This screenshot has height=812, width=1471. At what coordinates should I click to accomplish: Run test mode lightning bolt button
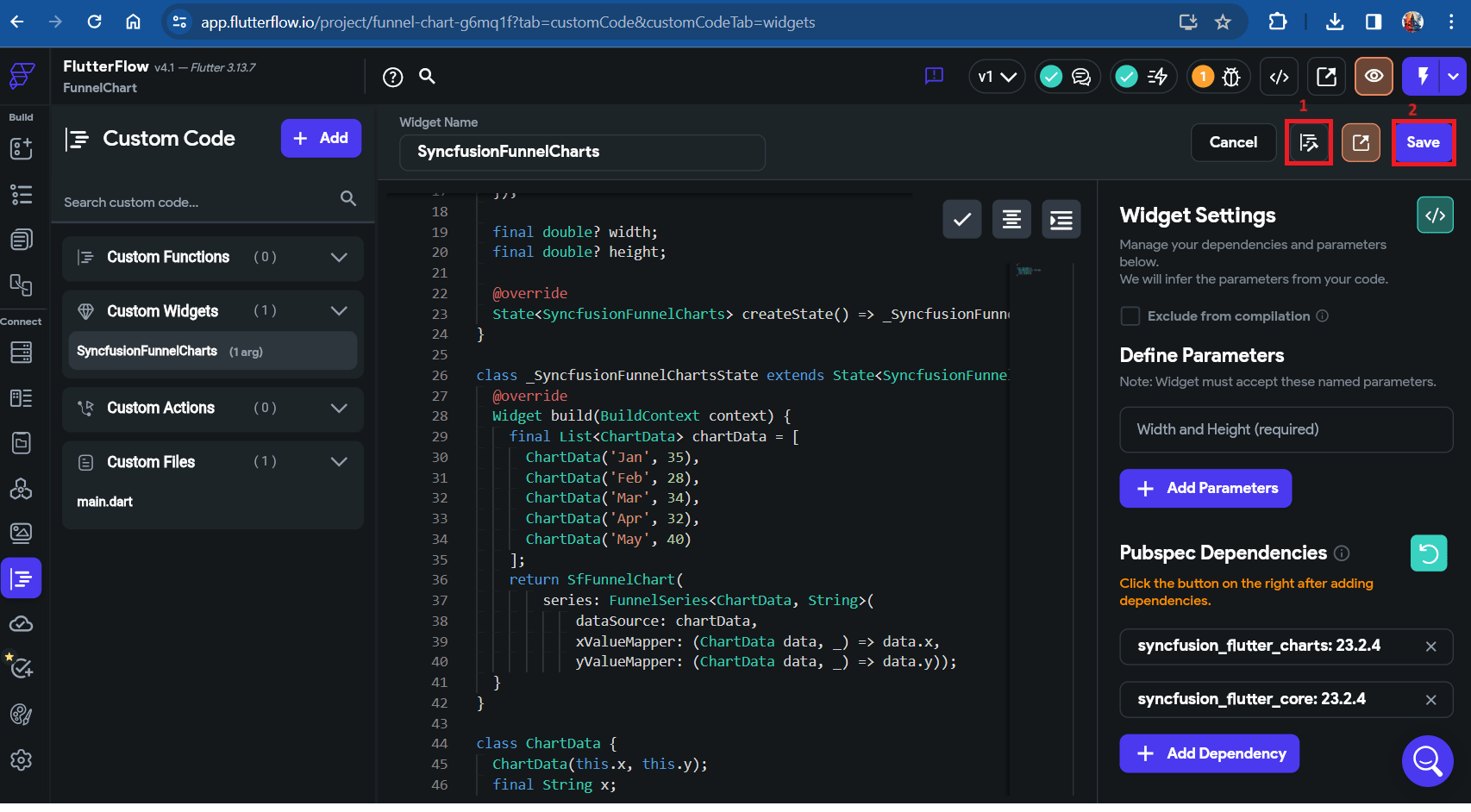click(1423, 77)
